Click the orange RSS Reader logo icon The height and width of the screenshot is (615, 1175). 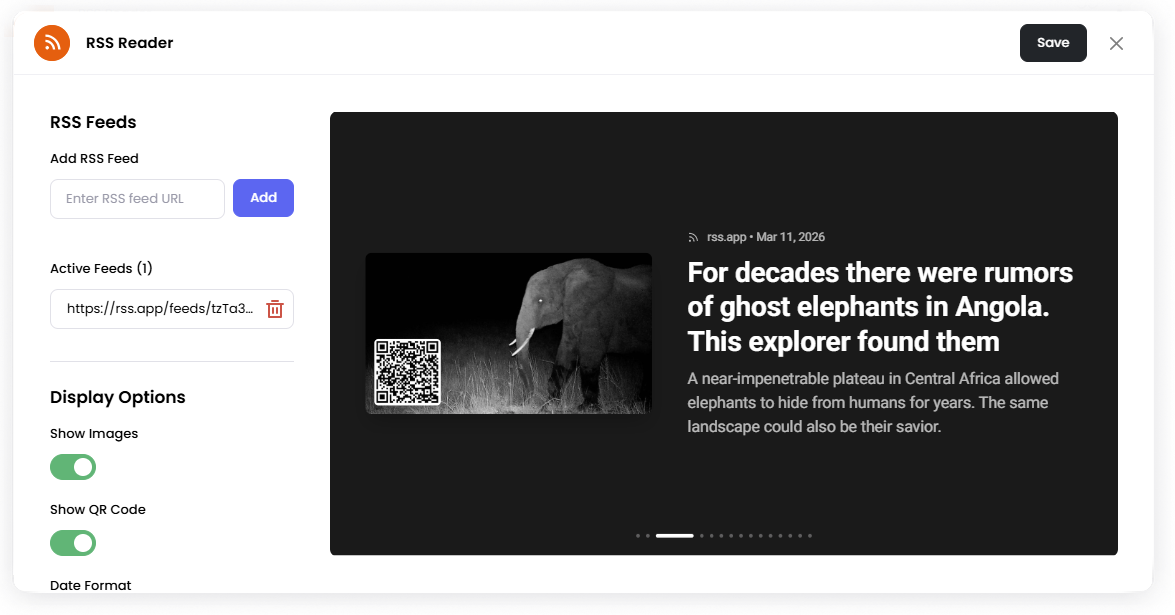pyautogui.click(x=52, y=43)
